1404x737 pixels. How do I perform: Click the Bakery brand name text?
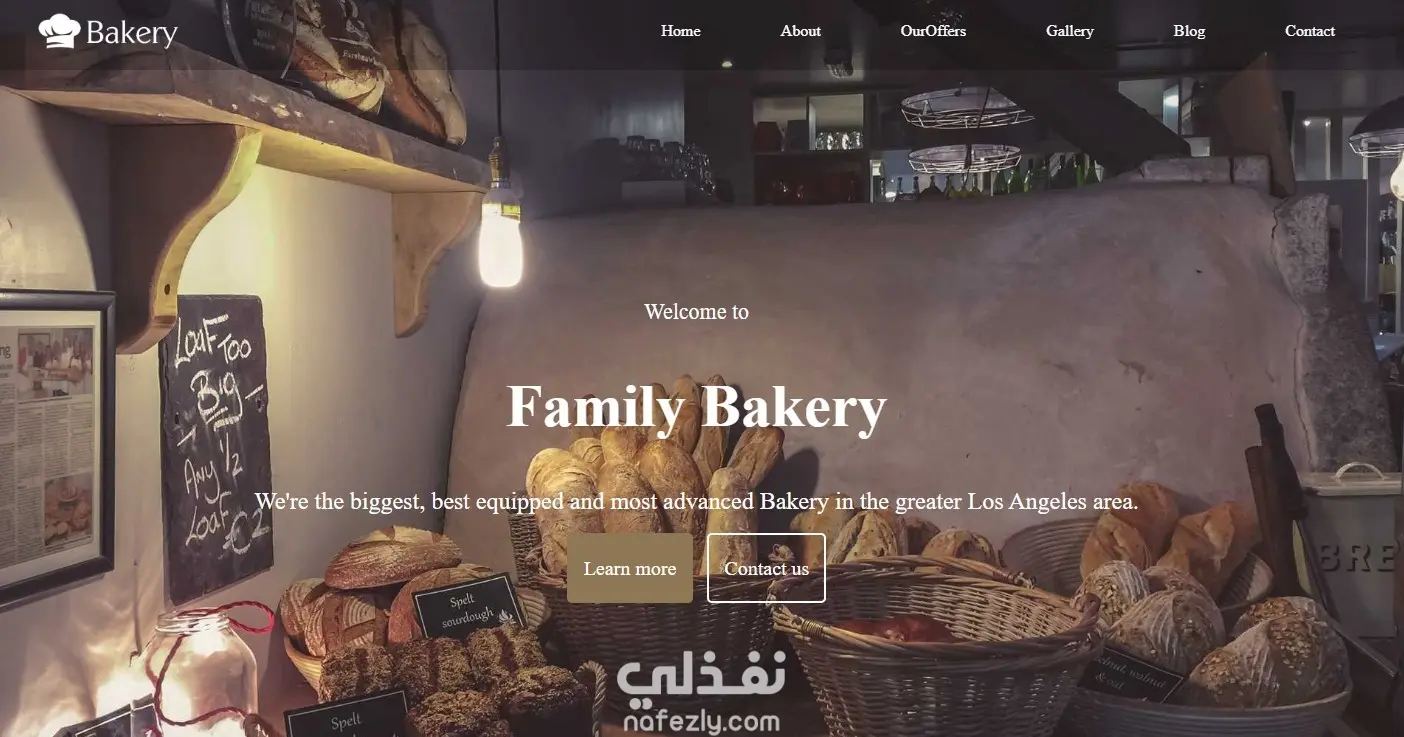131,33
